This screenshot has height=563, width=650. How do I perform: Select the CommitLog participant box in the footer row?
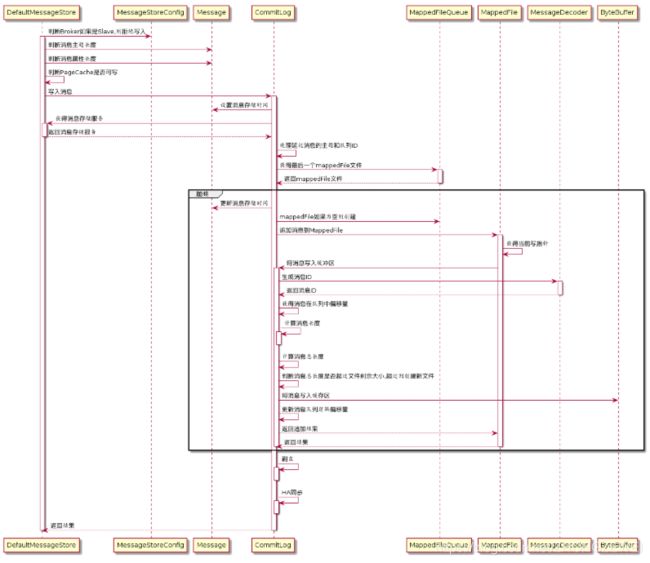273,545
